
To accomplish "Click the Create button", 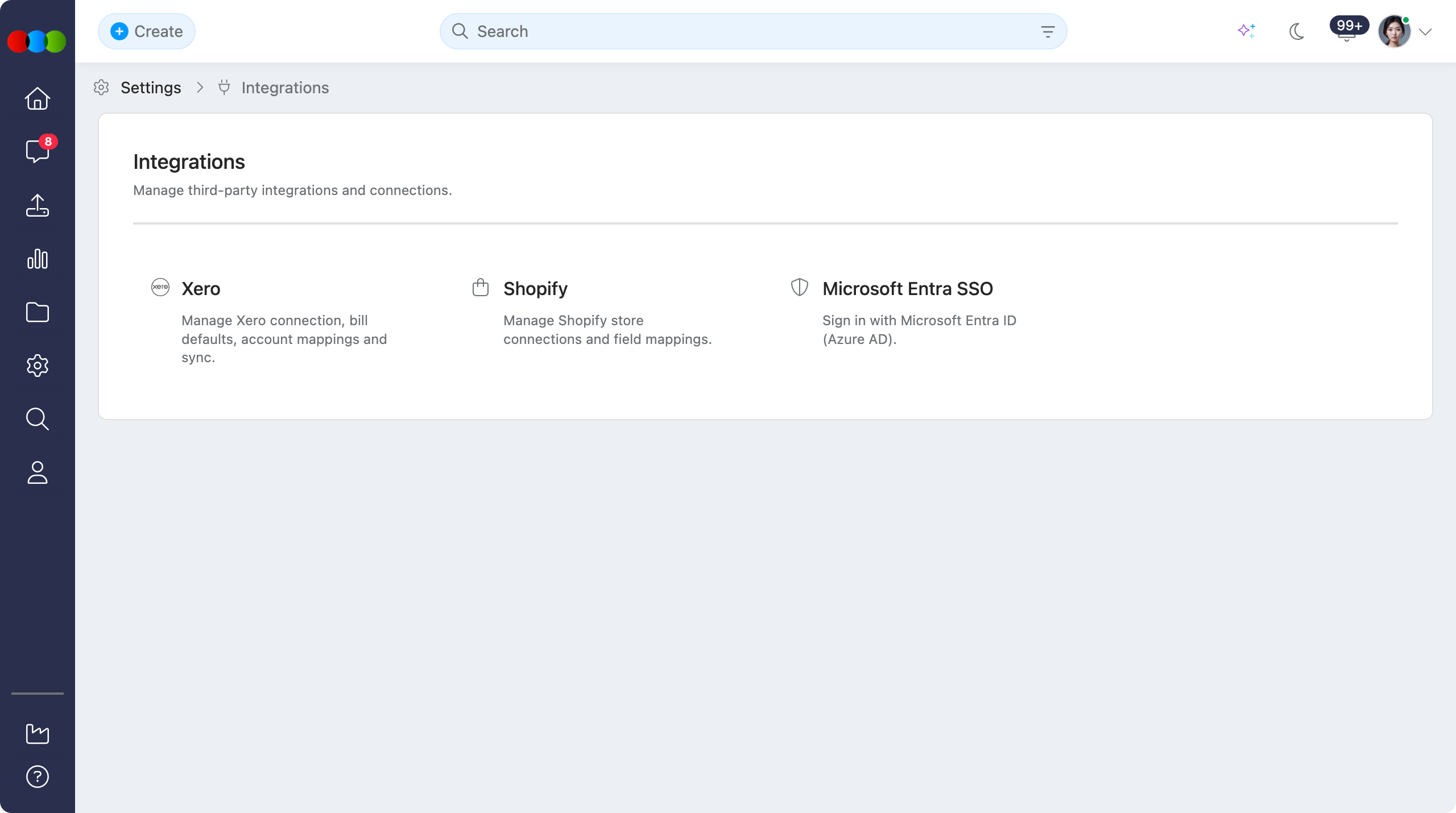I will coord(147,31).
